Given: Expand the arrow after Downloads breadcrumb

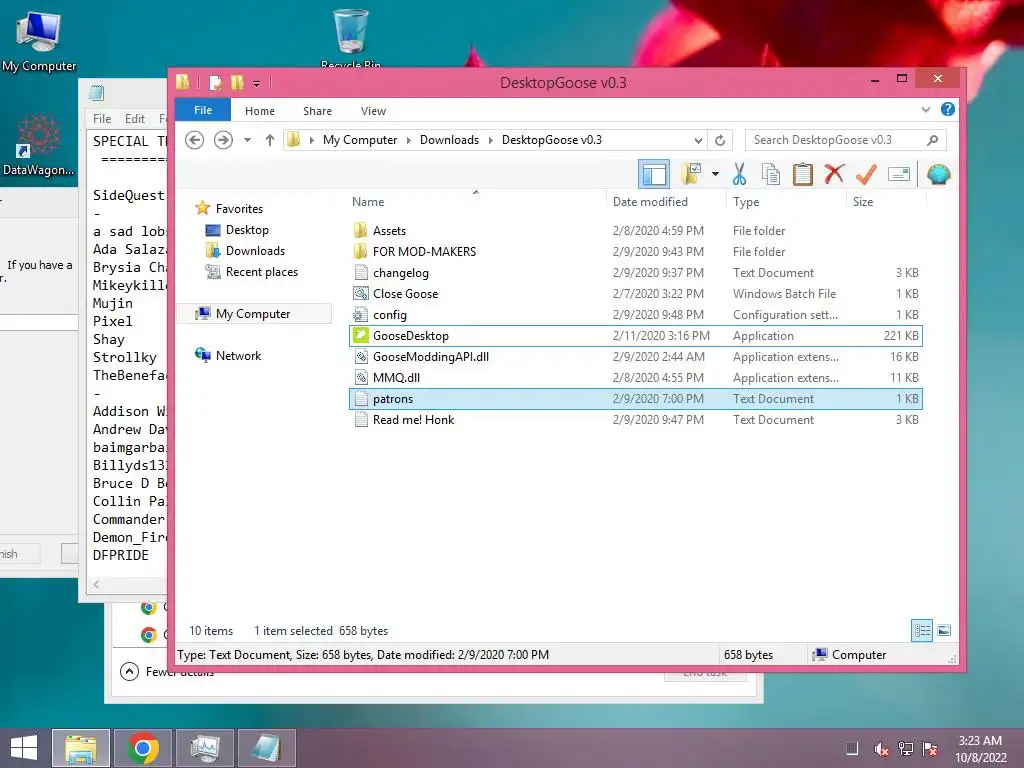Looking at the screenshot, I should 490,140.
